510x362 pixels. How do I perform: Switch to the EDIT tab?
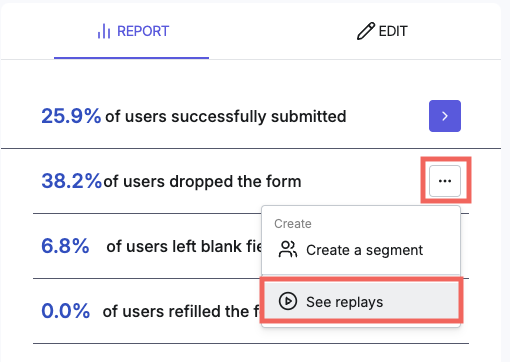[382, 31]
